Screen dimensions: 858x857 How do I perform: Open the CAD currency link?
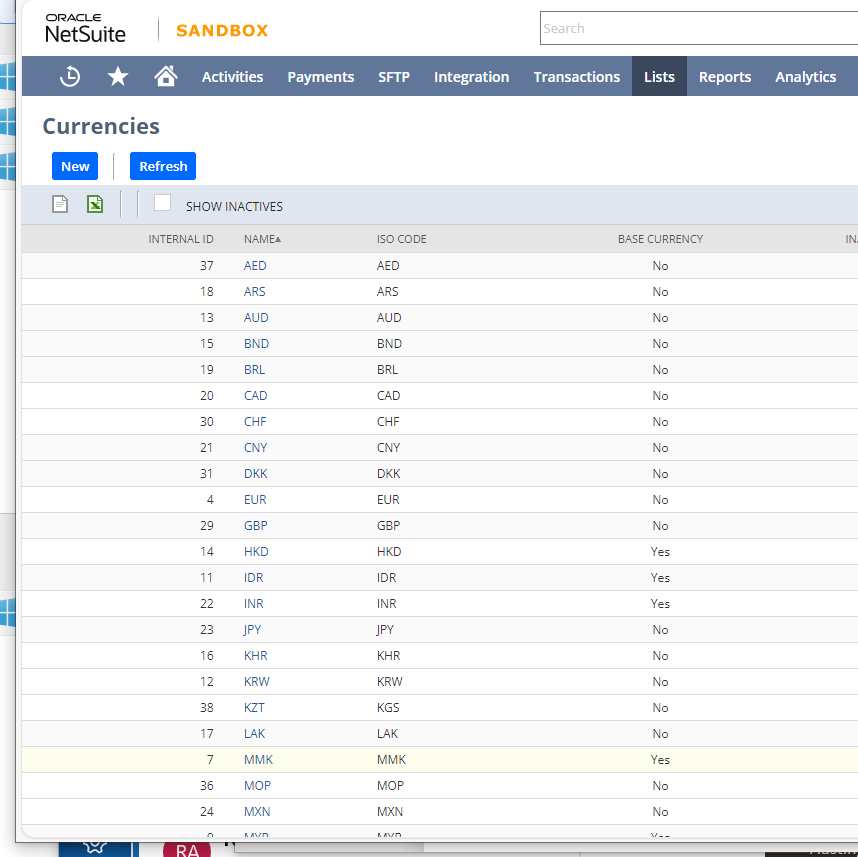[x=256, y=396]
